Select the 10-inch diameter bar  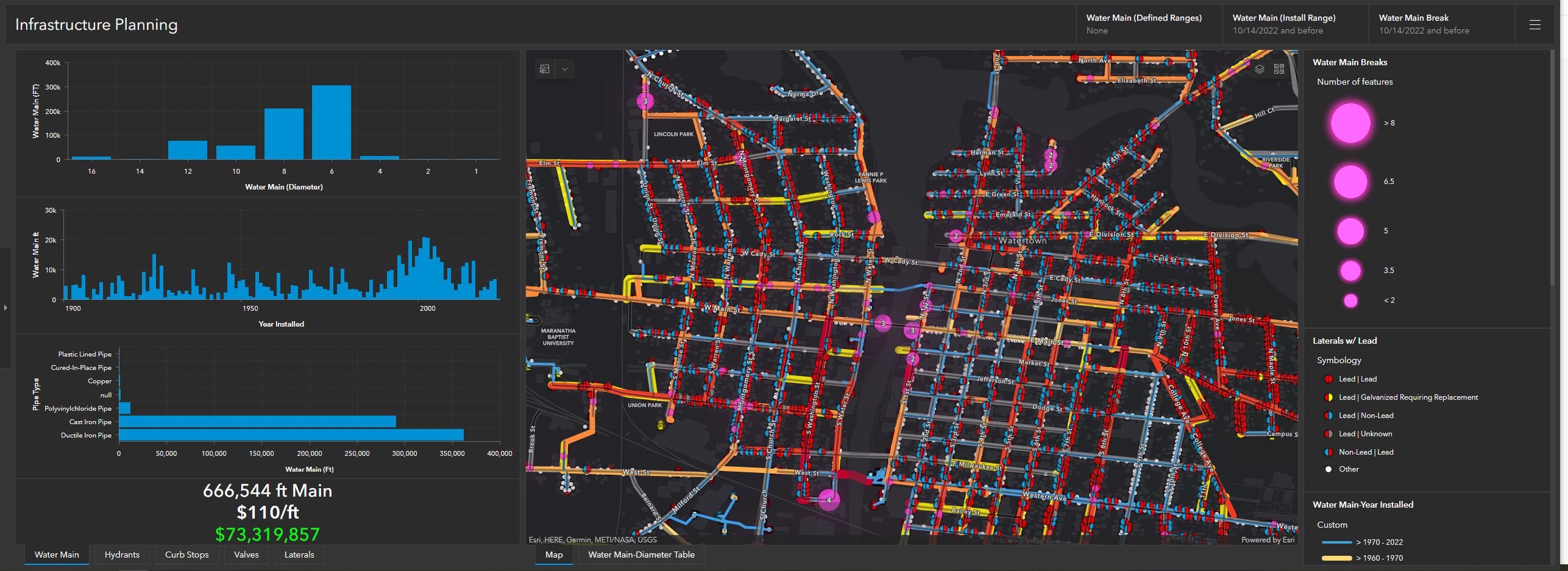[x=236, y=152]
